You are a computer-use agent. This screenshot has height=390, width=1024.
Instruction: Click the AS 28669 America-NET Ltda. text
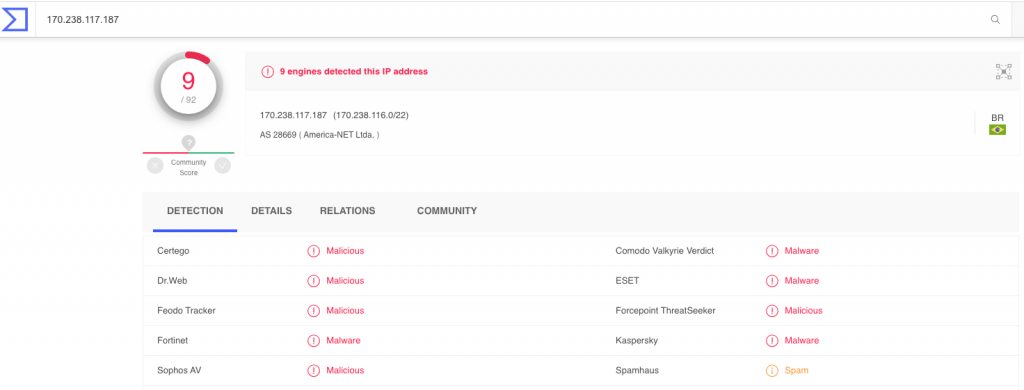click(320, 135)
